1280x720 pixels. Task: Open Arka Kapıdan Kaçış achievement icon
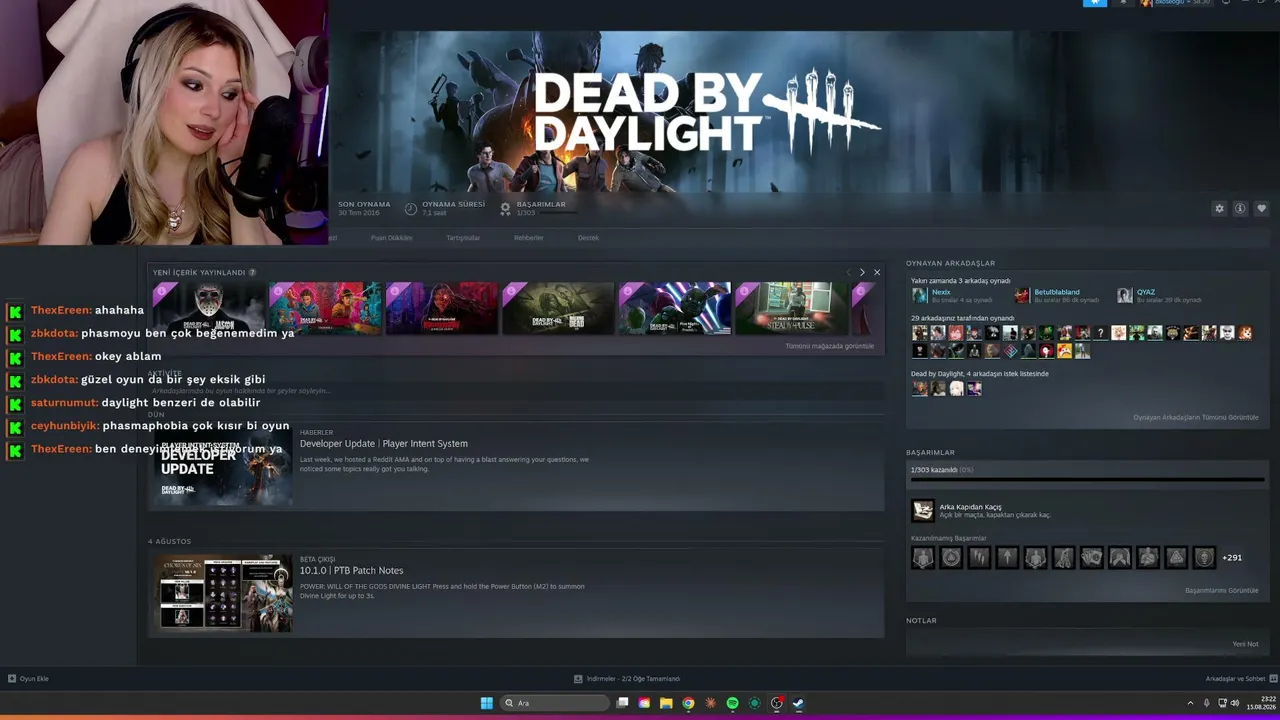pos(923,511)
